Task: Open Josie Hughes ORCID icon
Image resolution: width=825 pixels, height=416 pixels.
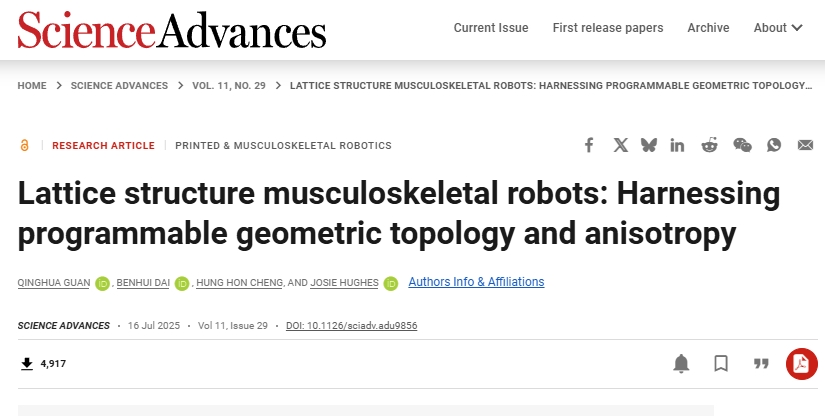Action: click(391, 283)
